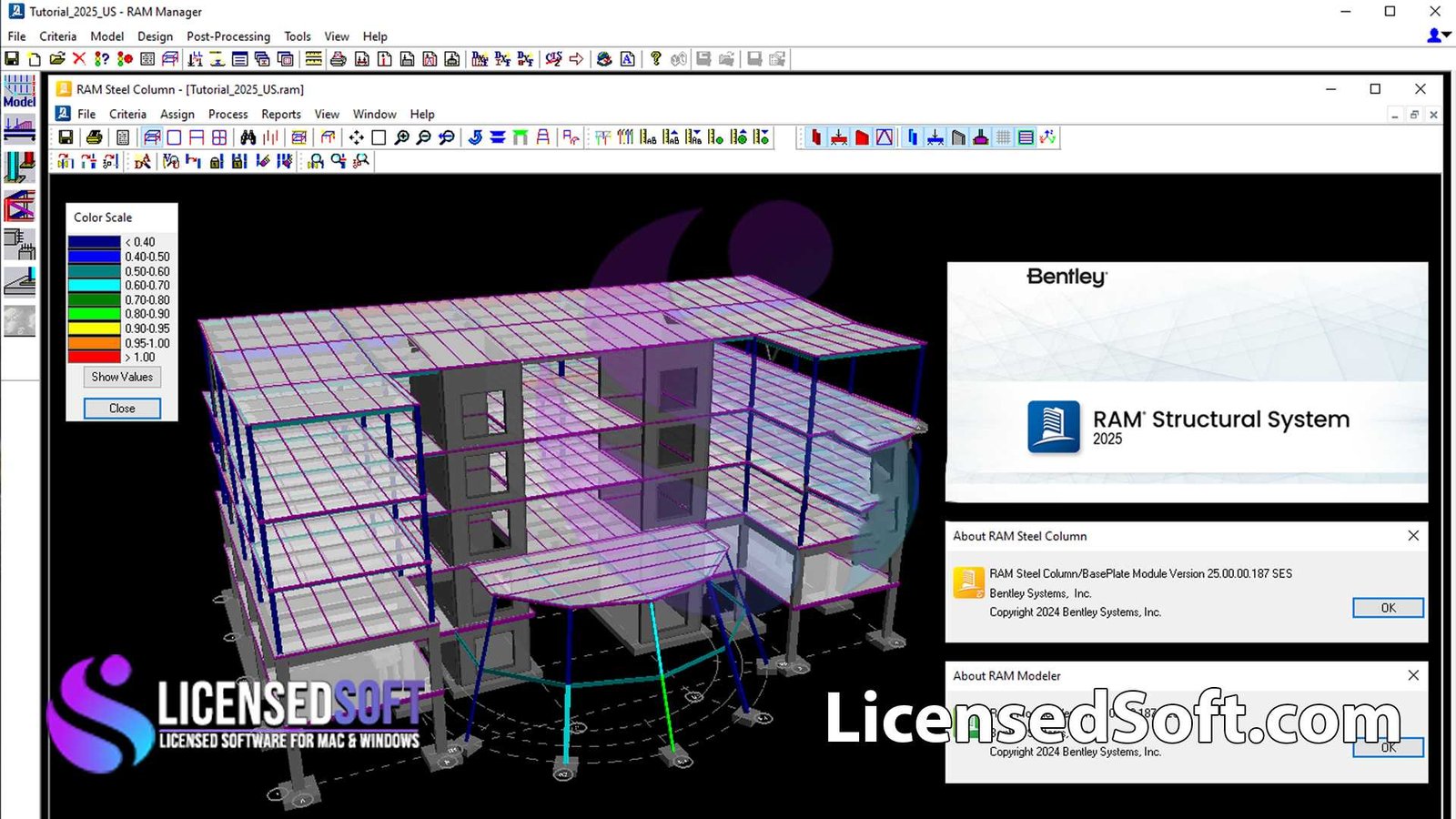Click Close button in Color Scale panel
Screen dimensions: 1456x819
click(122, 409)
